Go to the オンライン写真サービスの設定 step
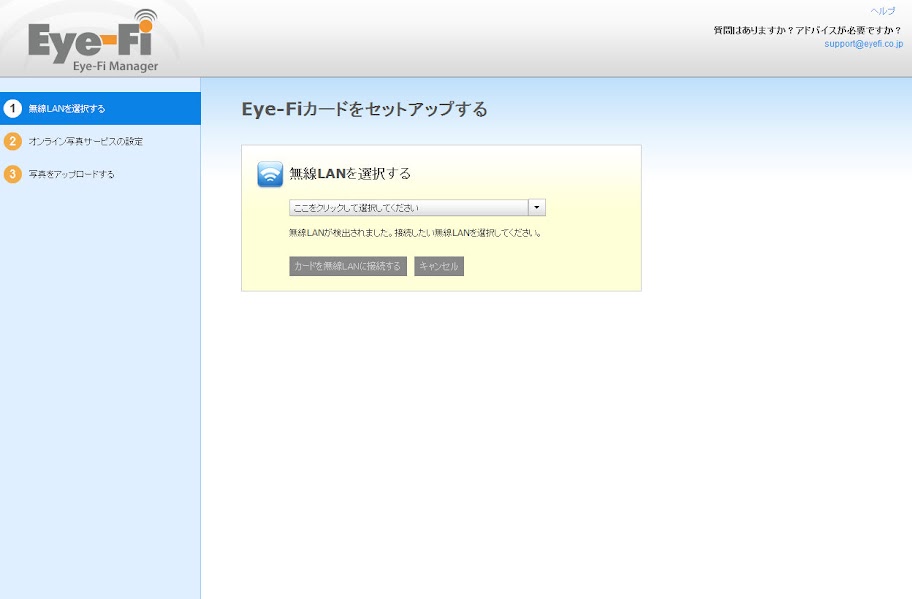912x599 pixels. 86,141
